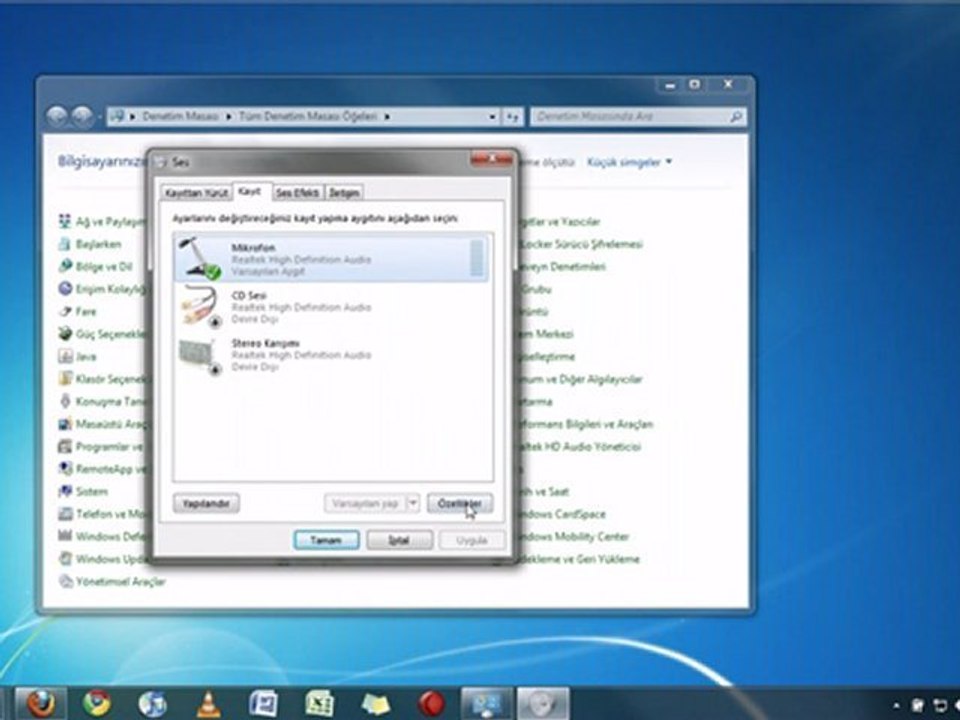Switch to Ses Efekti tab
Viewport: 960px width, 720px height.
297,193
